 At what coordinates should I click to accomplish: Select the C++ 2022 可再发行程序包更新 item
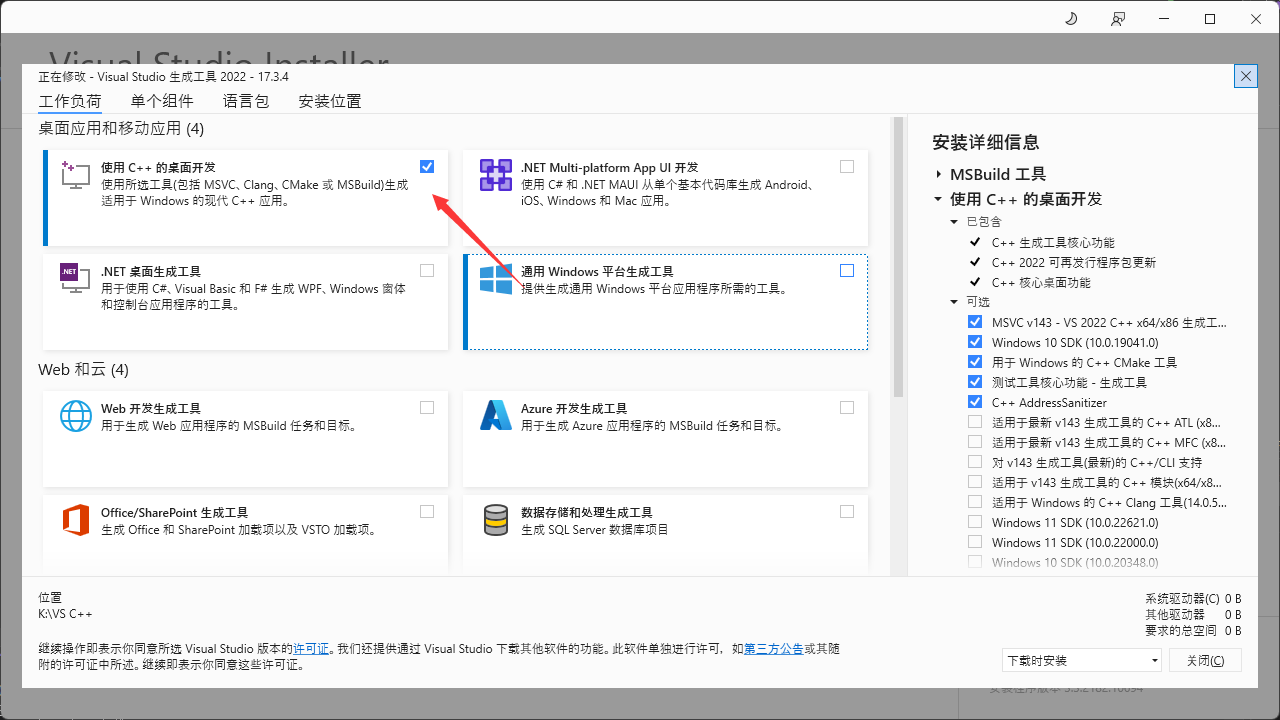1074,262
